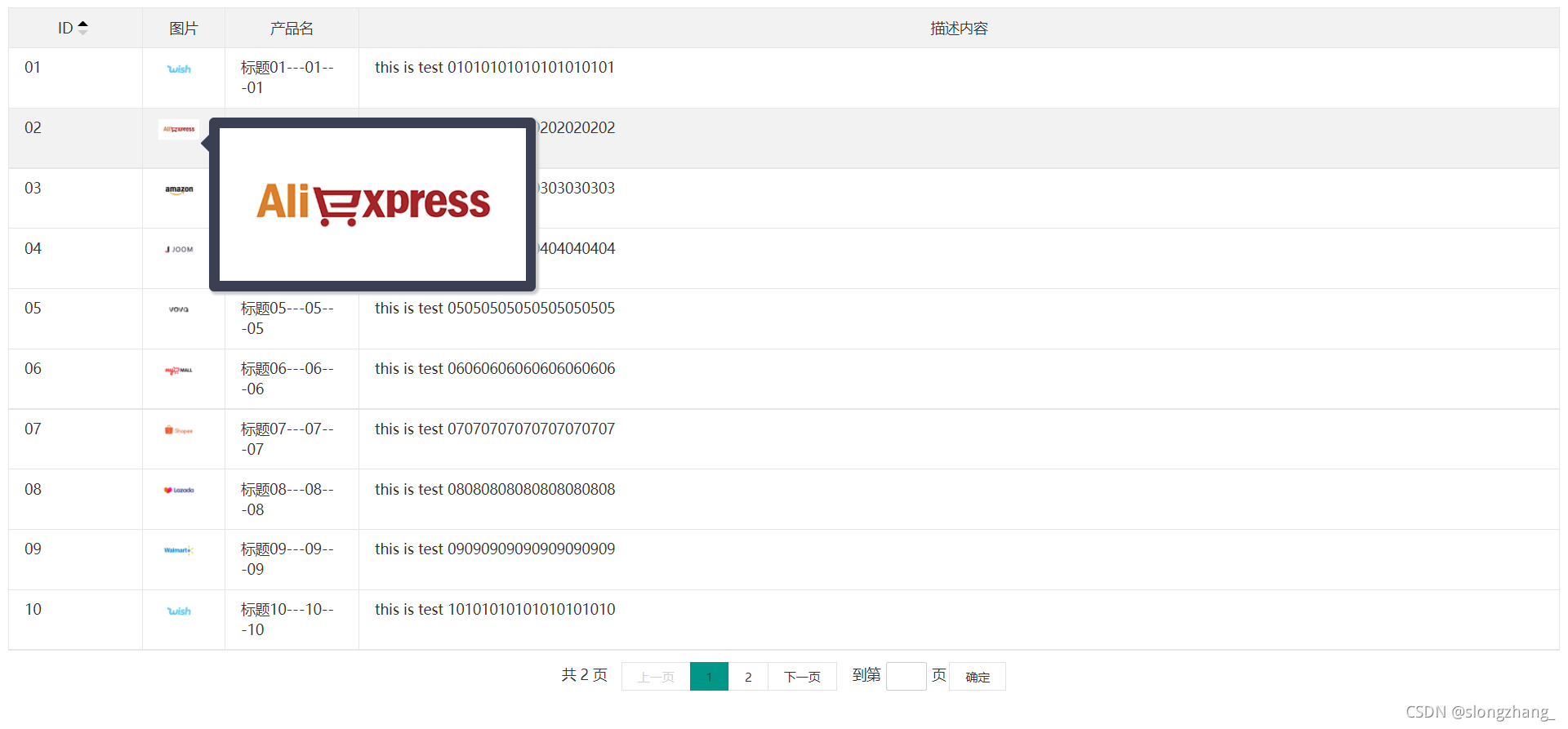
Task: Click the Lazada logo thumbnail in row 08
Action: [179, 491]
